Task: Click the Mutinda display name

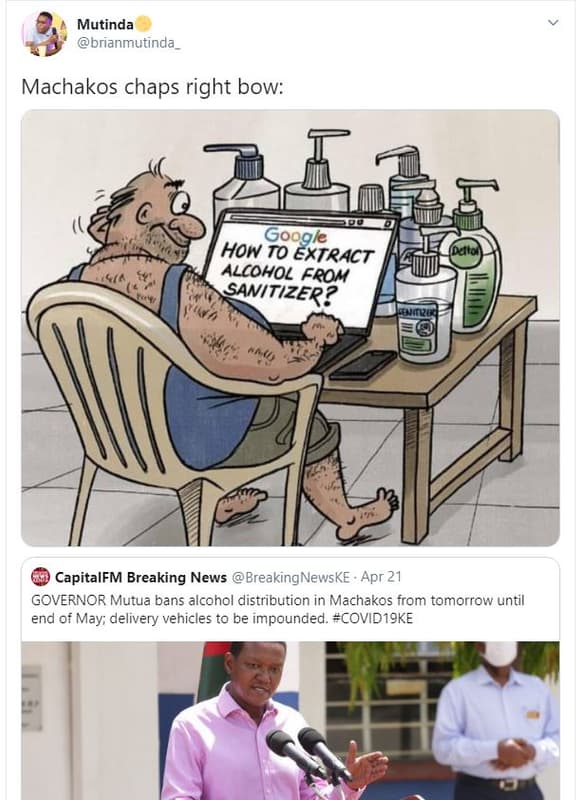Action: [105, 24]
